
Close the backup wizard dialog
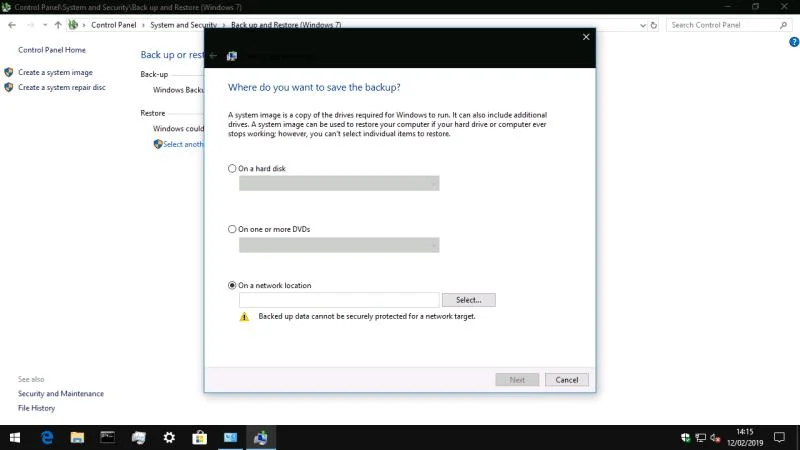[x=586, y=37]
